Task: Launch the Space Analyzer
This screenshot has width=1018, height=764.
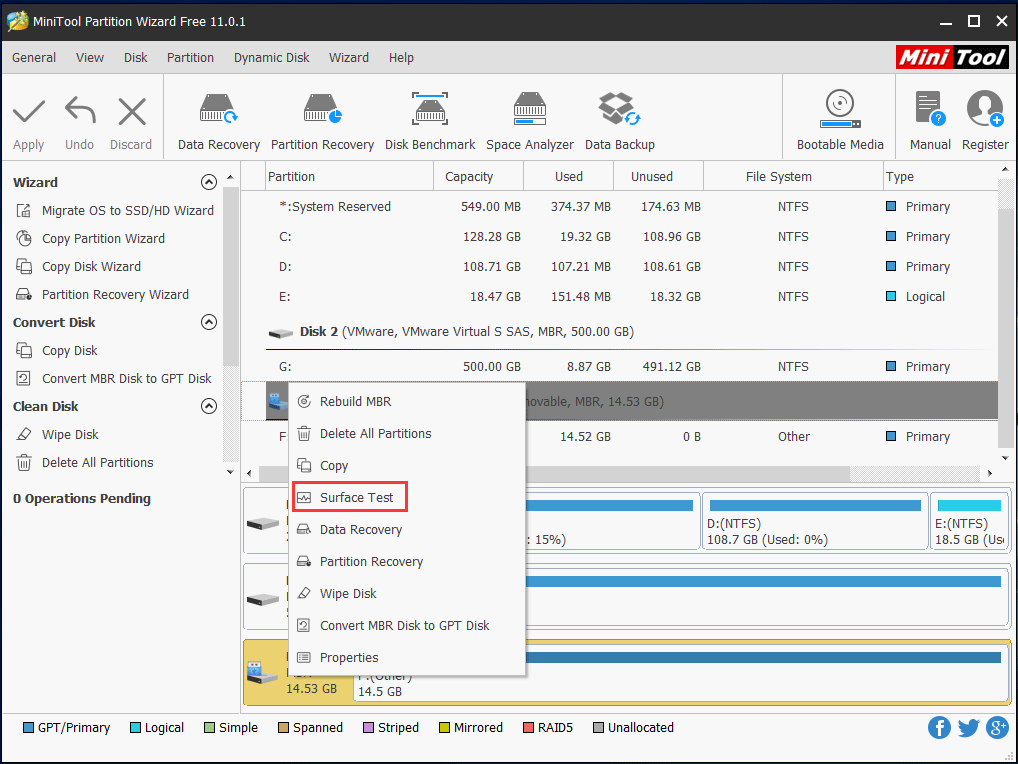Action: point(529,117)
